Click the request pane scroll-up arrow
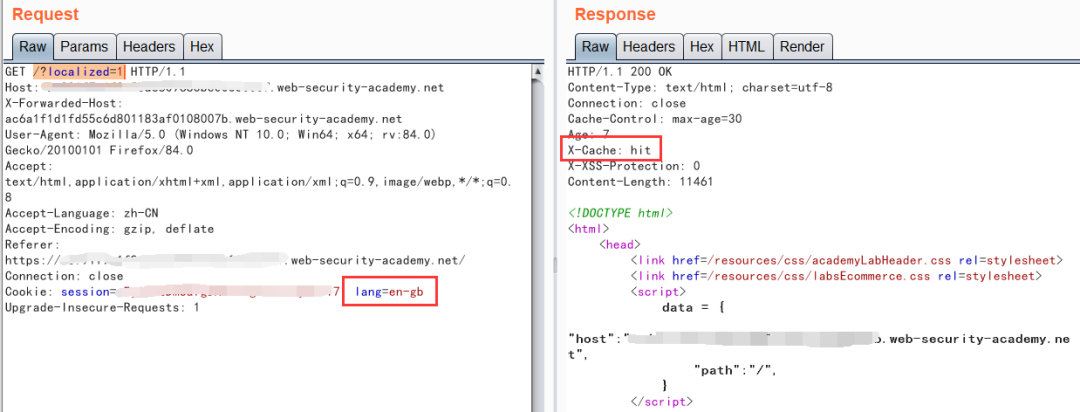 (x=537, y=71)
